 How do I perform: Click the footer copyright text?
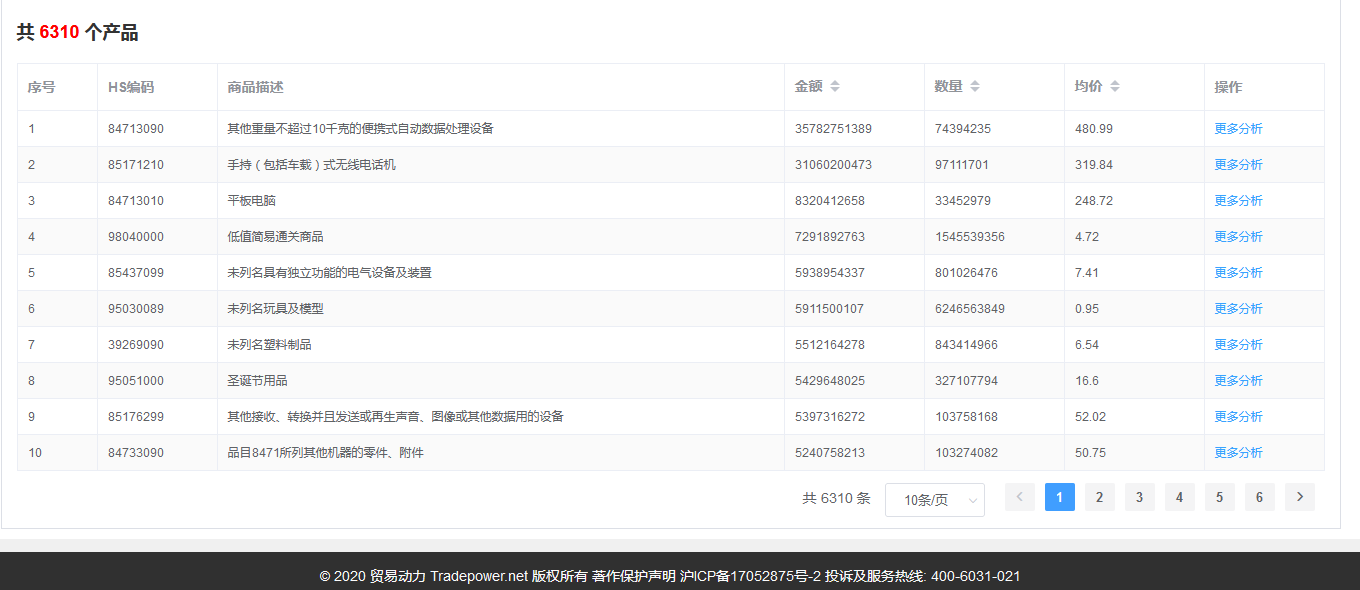coord(670,577)
